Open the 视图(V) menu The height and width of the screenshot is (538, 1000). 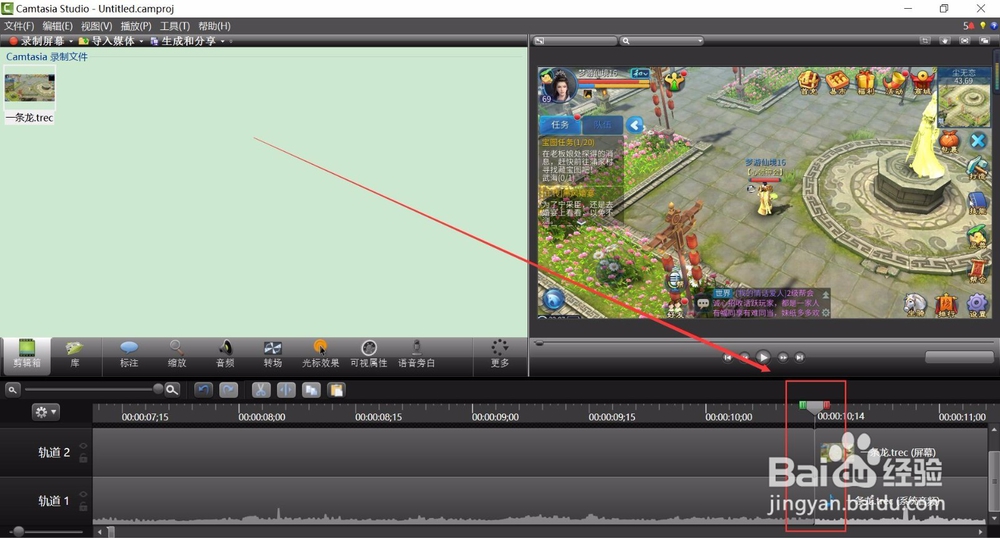[x=96, y=26]
